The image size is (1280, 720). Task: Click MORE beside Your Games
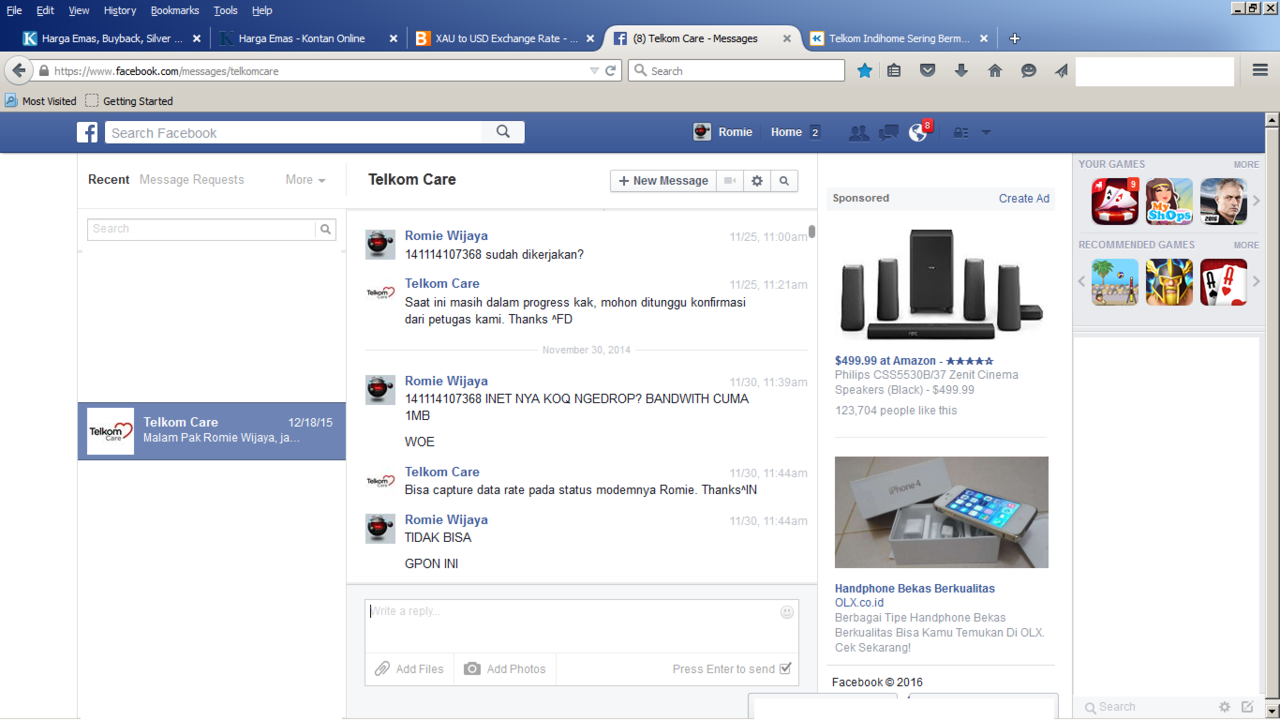[1246, 164]
